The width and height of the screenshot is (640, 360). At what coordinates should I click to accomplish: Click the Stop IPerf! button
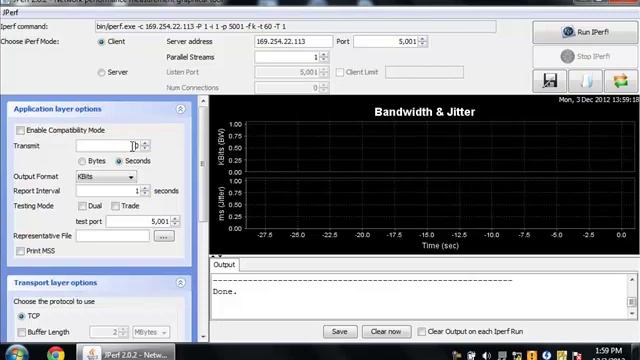585,56
